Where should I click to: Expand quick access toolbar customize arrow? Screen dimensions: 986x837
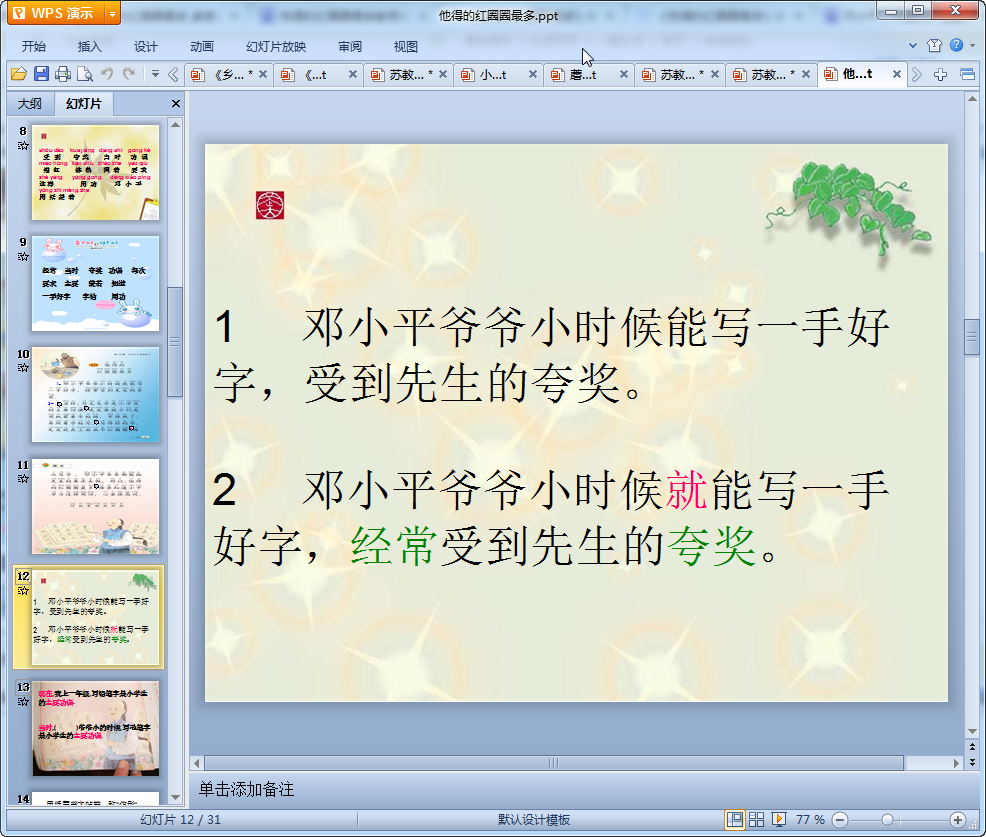click(155, 74)
